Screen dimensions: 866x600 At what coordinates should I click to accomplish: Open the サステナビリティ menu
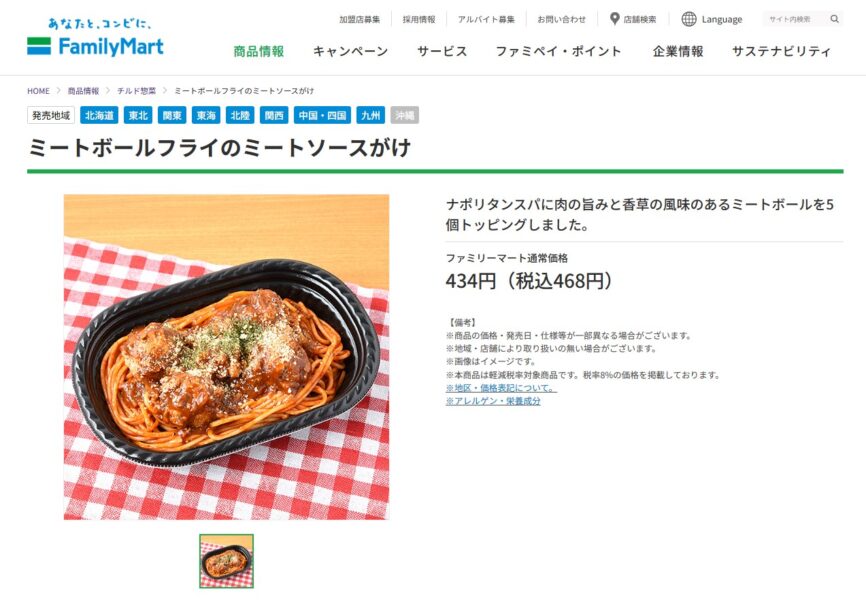tap(781, 51)
